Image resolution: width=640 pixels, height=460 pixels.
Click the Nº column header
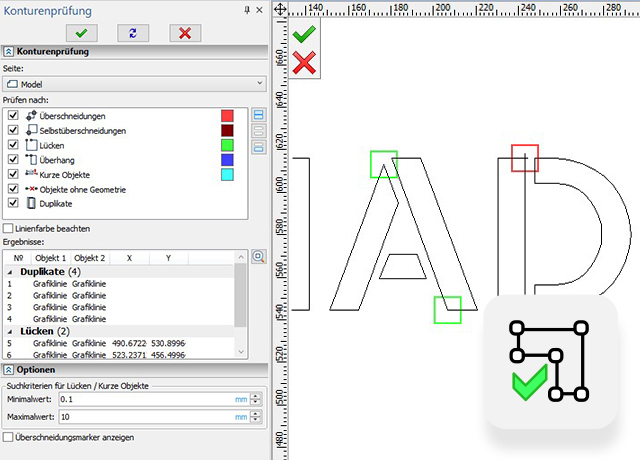[x=18, y=258]
